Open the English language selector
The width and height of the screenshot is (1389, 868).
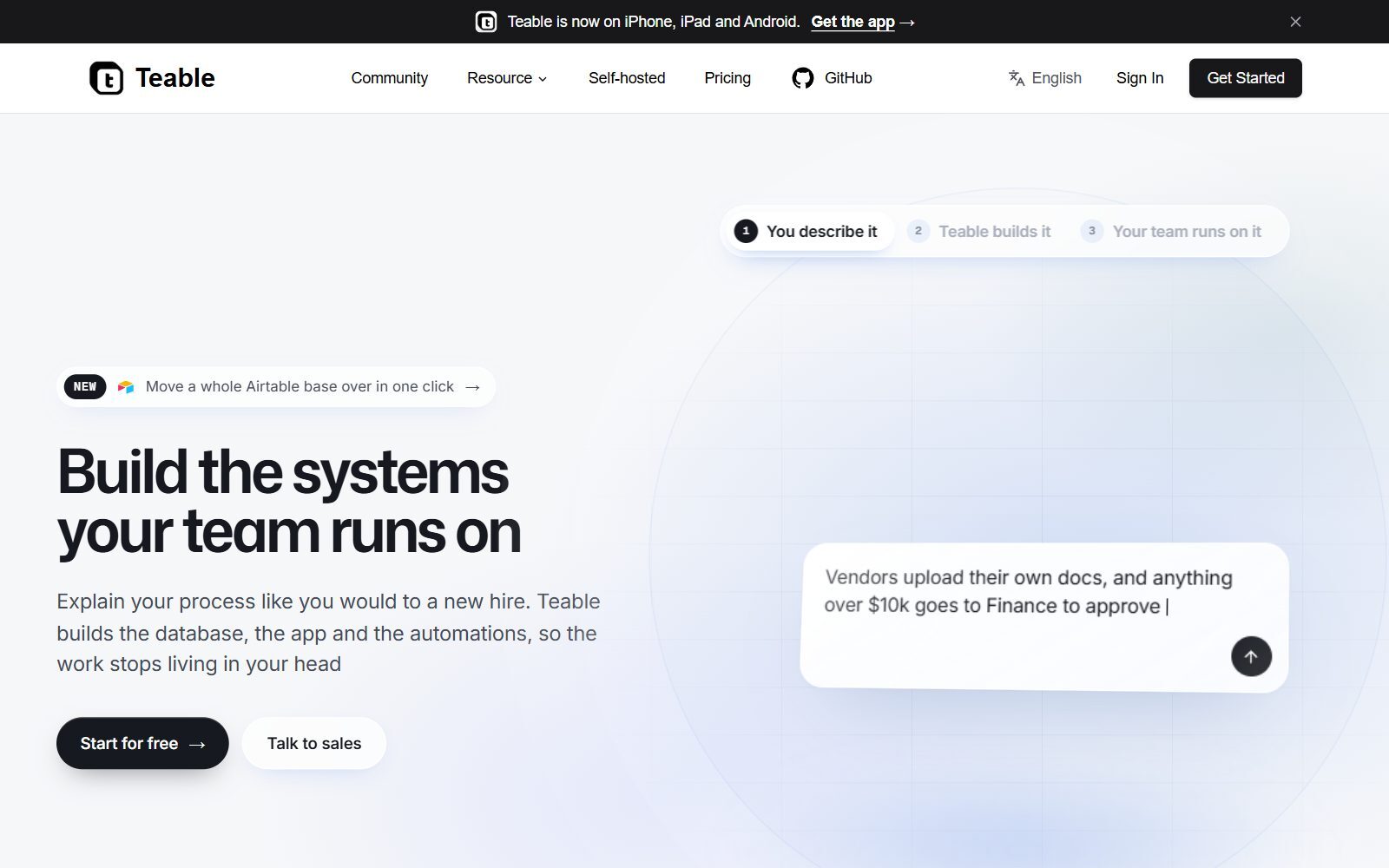[1045, 78]
